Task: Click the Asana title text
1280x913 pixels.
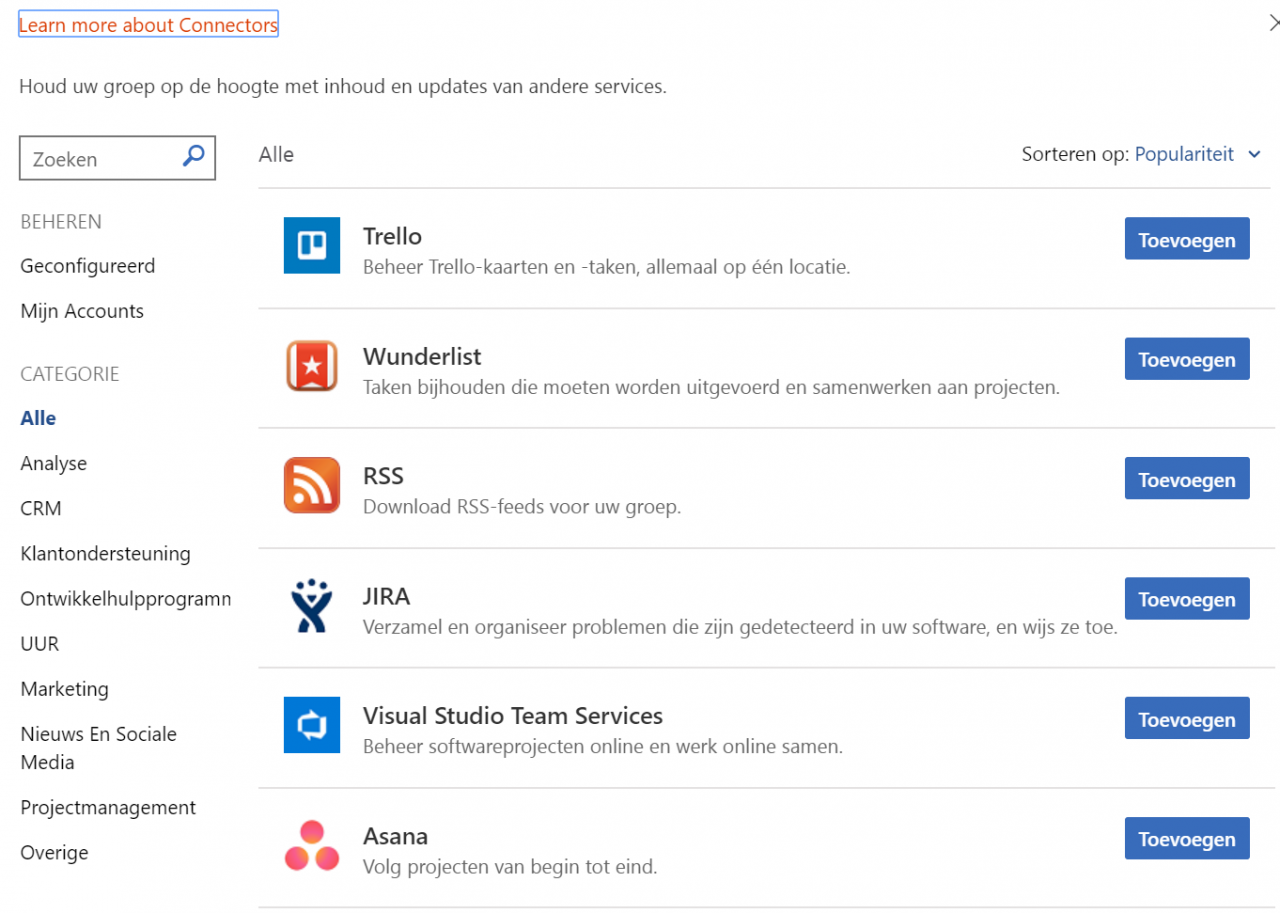Action: tap(395, 836)
